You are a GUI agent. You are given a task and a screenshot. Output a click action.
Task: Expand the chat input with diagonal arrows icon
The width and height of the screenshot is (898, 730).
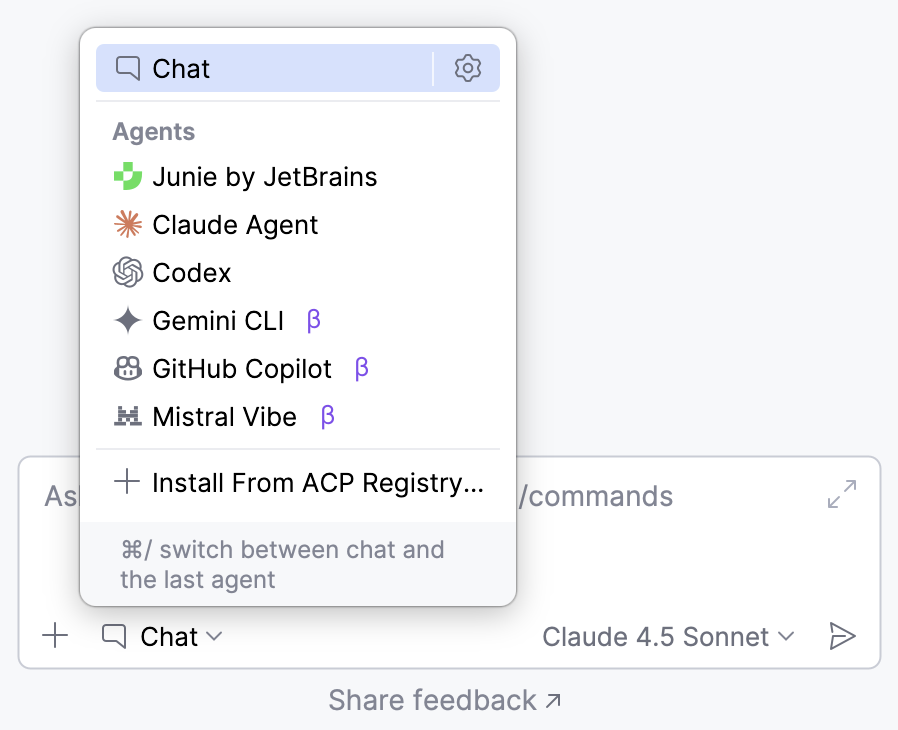click(x=843, y=494)
